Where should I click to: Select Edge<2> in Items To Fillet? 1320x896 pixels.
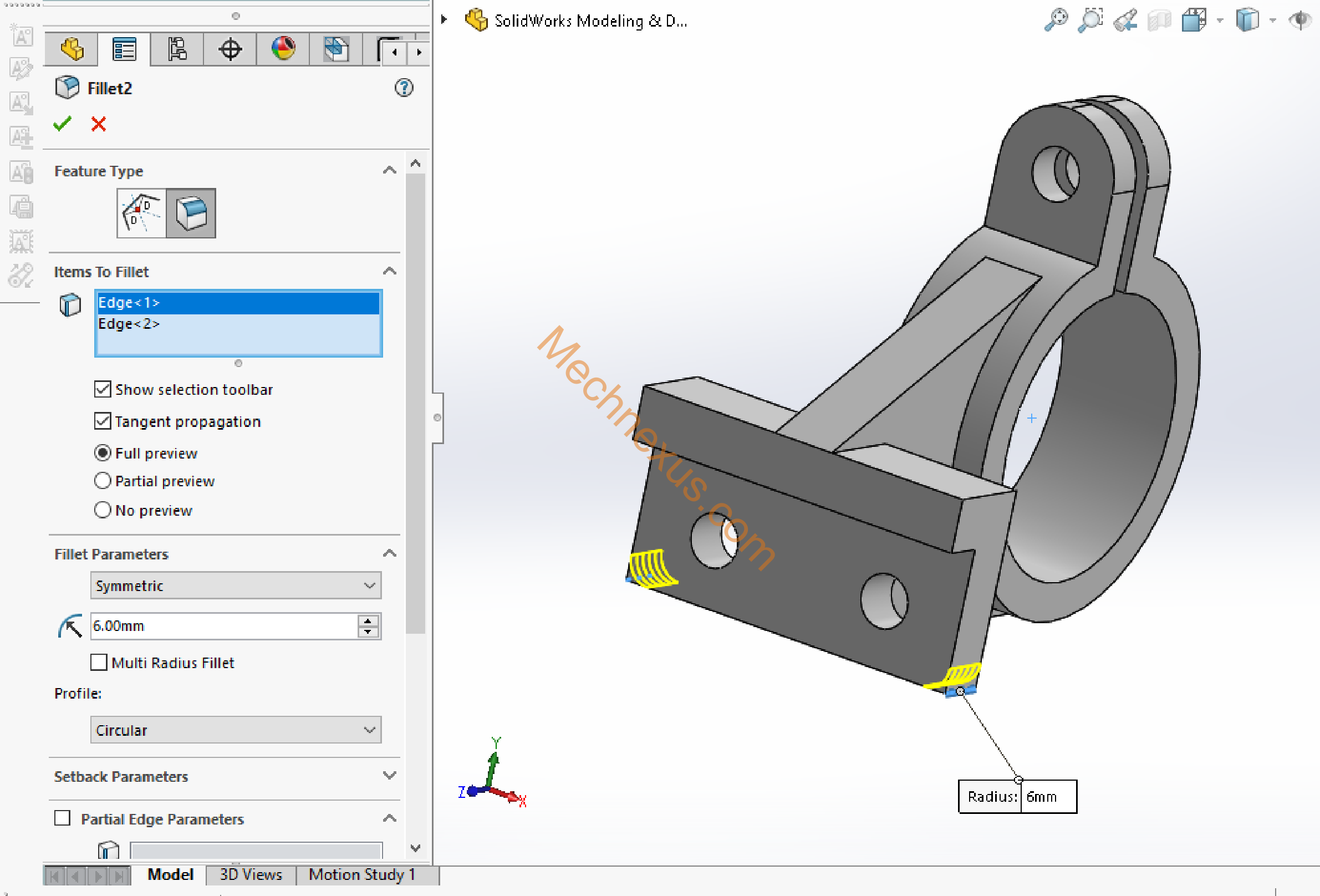[x=129, y=324]
